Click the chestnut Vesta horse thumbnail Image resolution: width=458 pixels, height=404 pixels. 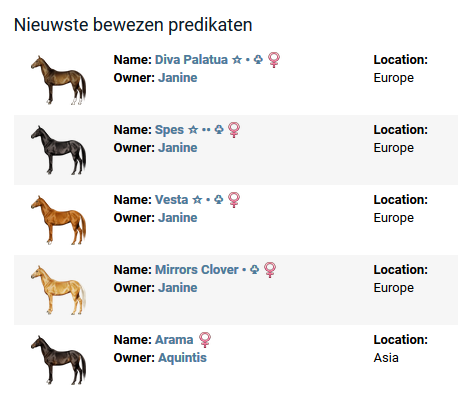click(x=58, y=220)
